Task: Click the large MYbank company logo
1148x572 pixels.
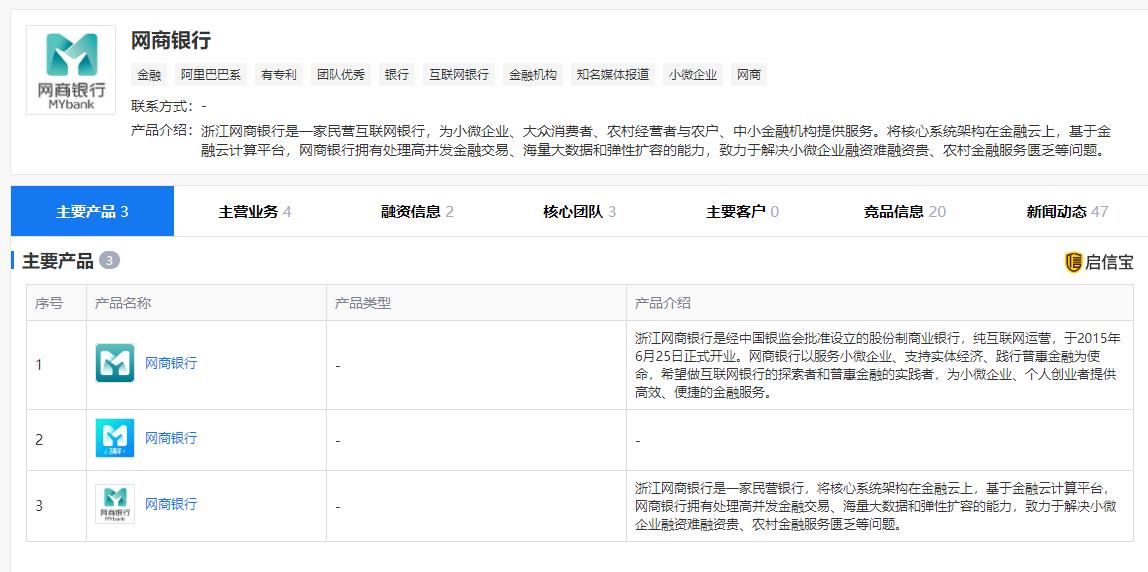Action: [x=71, y=70]
